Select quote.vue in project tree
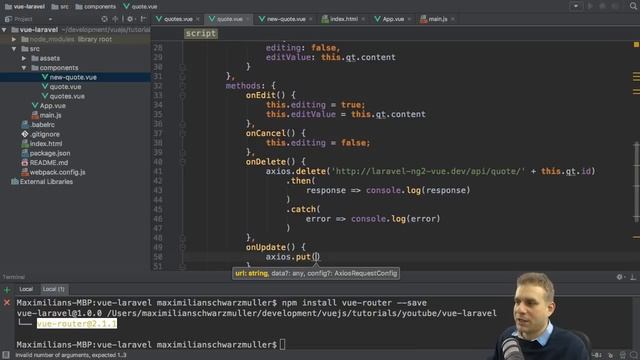640x360 pixels. click(x=65, y=87)
